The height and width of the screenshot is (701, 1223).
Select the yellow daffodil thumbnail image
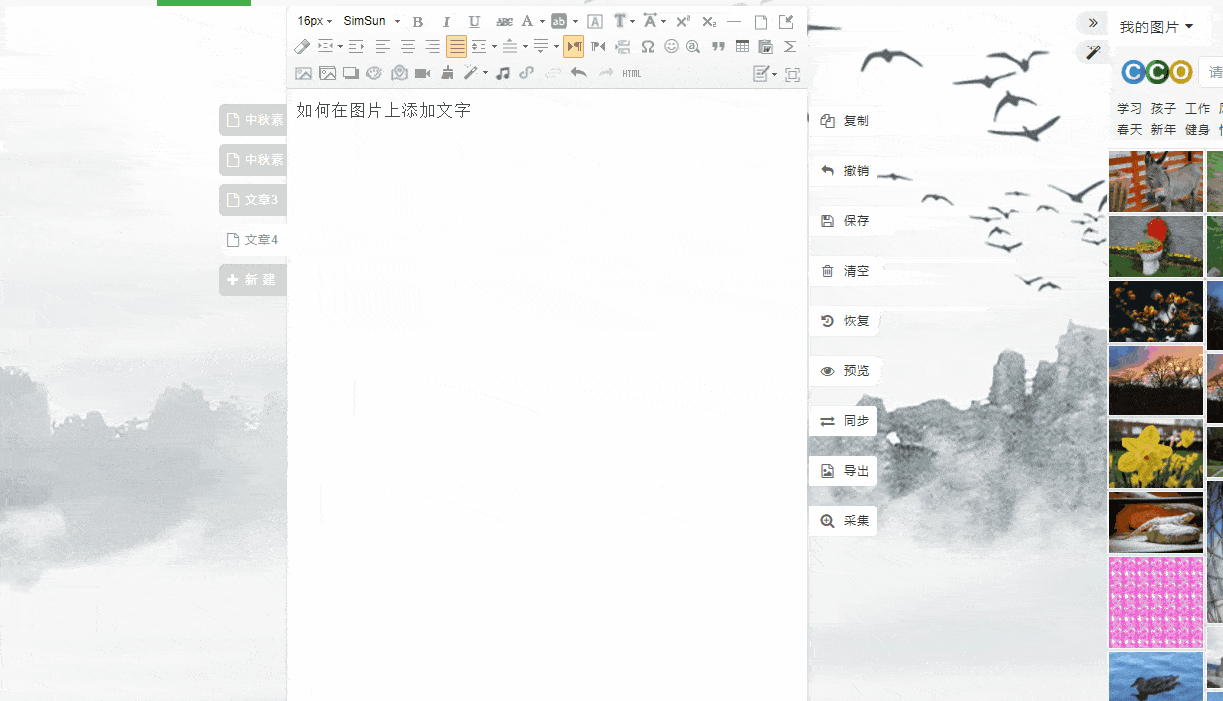pos(1155,453)
